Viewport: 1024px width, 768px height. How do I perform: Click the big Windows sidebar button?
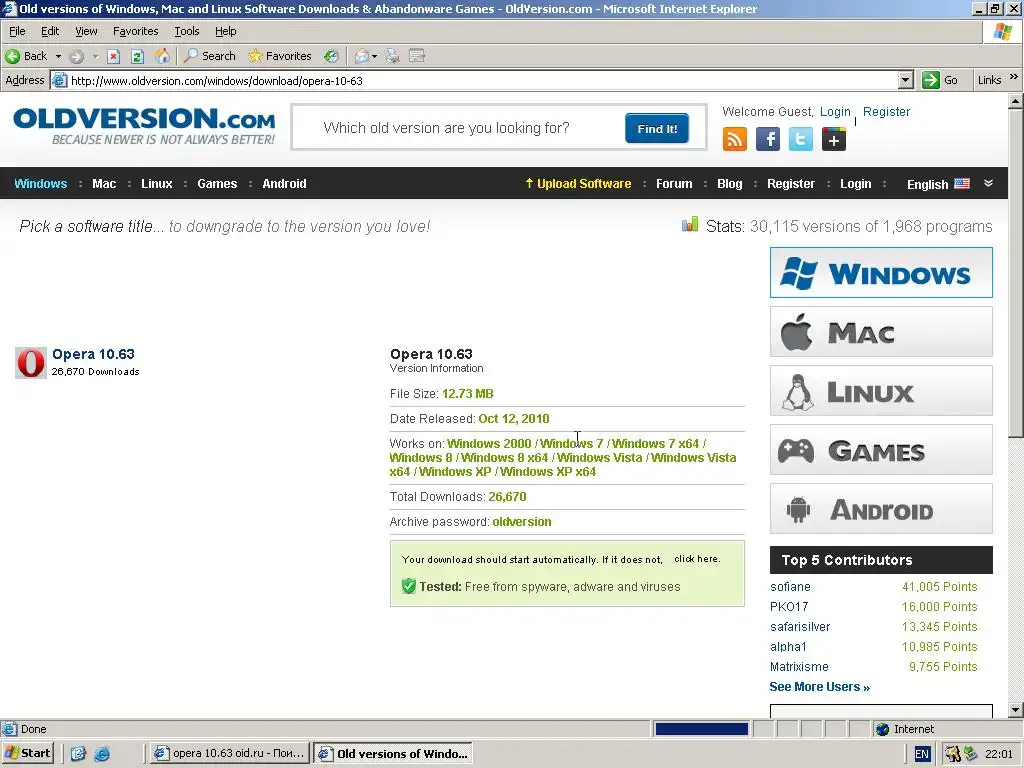coord(881,272)
